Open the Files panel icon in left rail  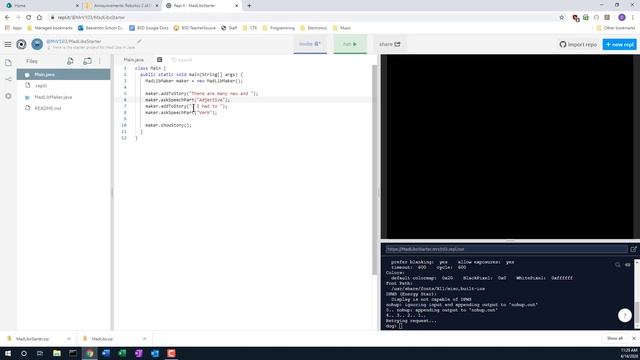tap(8, 62)
